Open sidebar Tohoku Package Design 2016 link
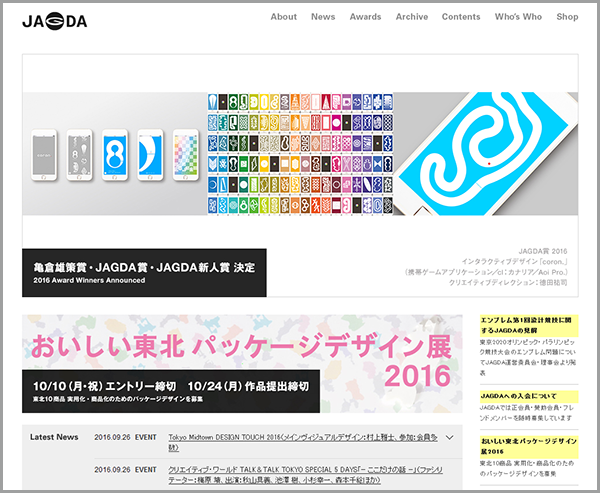The height and width of the screenshot is (493, 600). click(529, 447)
